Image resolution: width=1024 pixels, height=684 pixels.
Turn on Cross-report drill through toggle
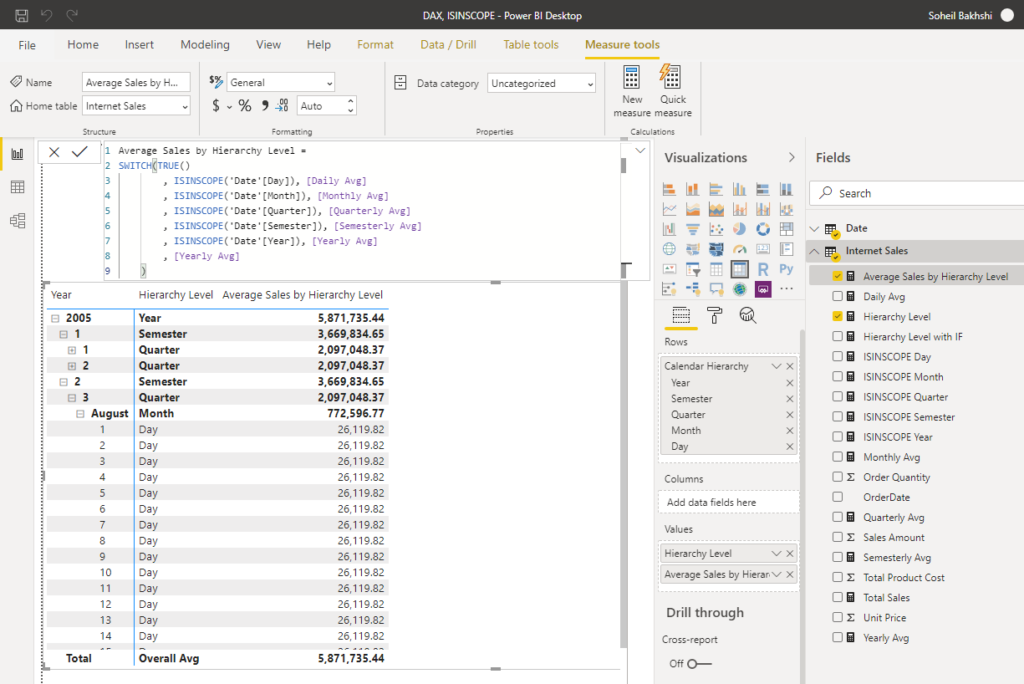click(x=699, y=664)
